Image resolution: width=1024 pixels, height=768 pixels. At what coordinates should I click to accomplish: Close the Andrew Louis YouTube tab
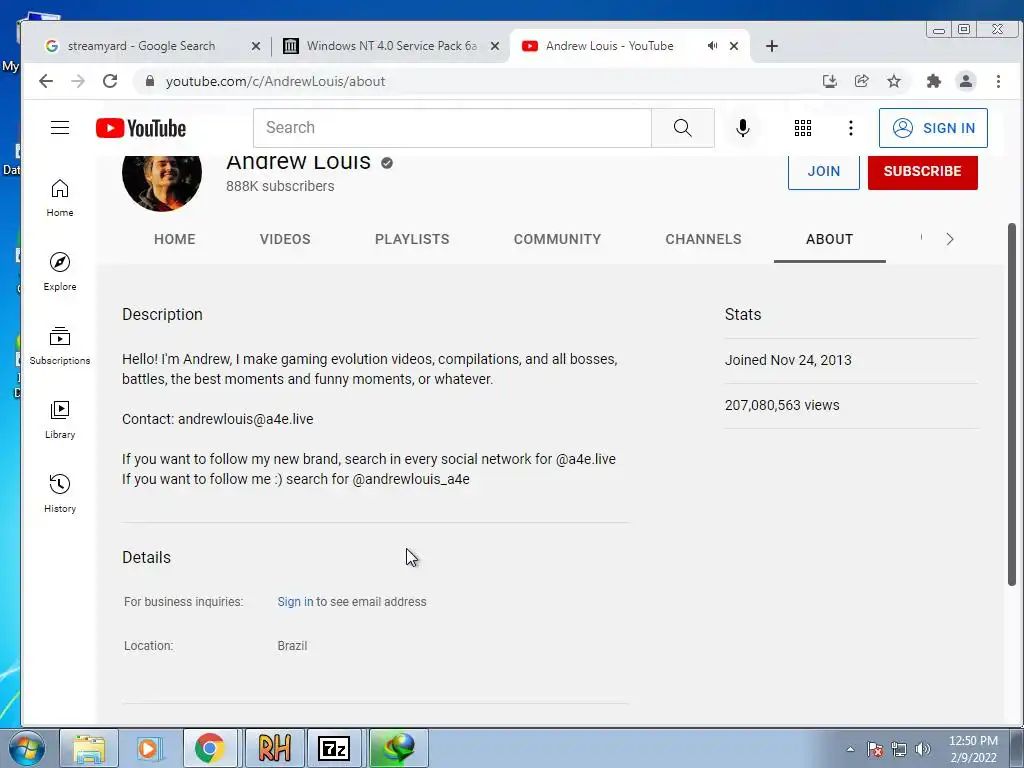(734, 46)
